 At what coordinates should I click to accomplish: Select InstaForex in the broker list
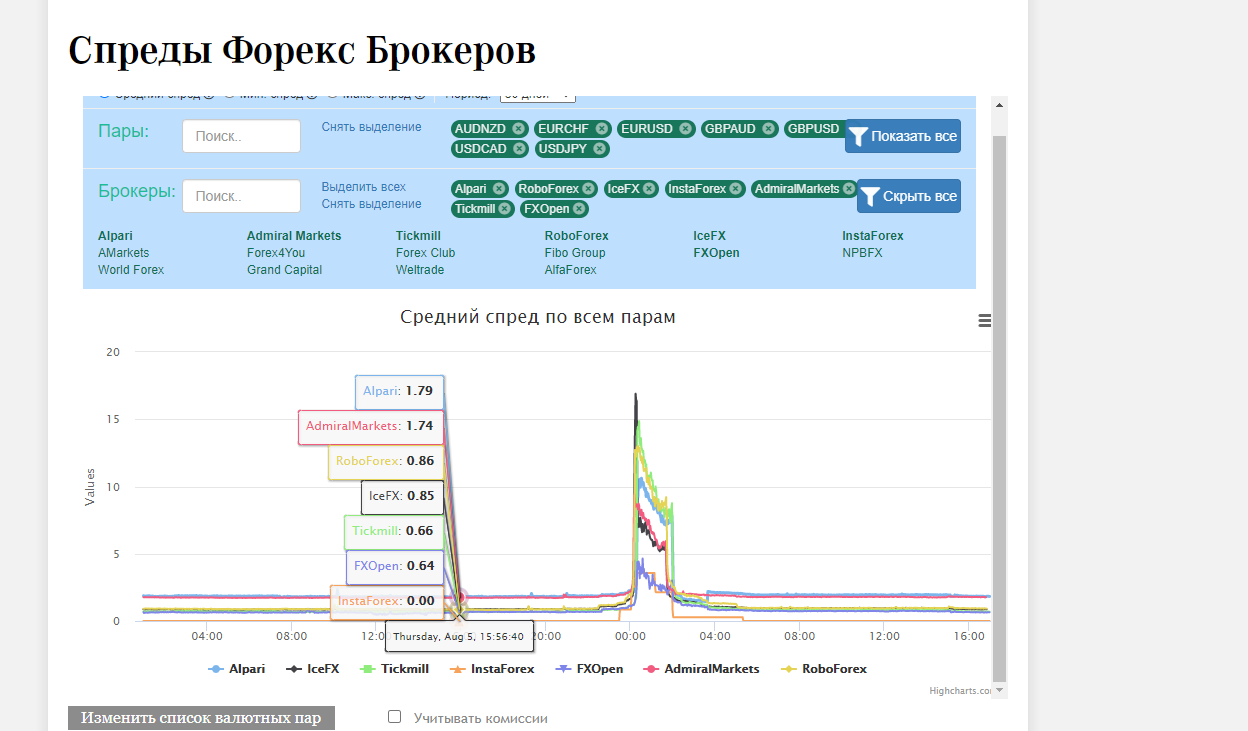tap(873, 236)
